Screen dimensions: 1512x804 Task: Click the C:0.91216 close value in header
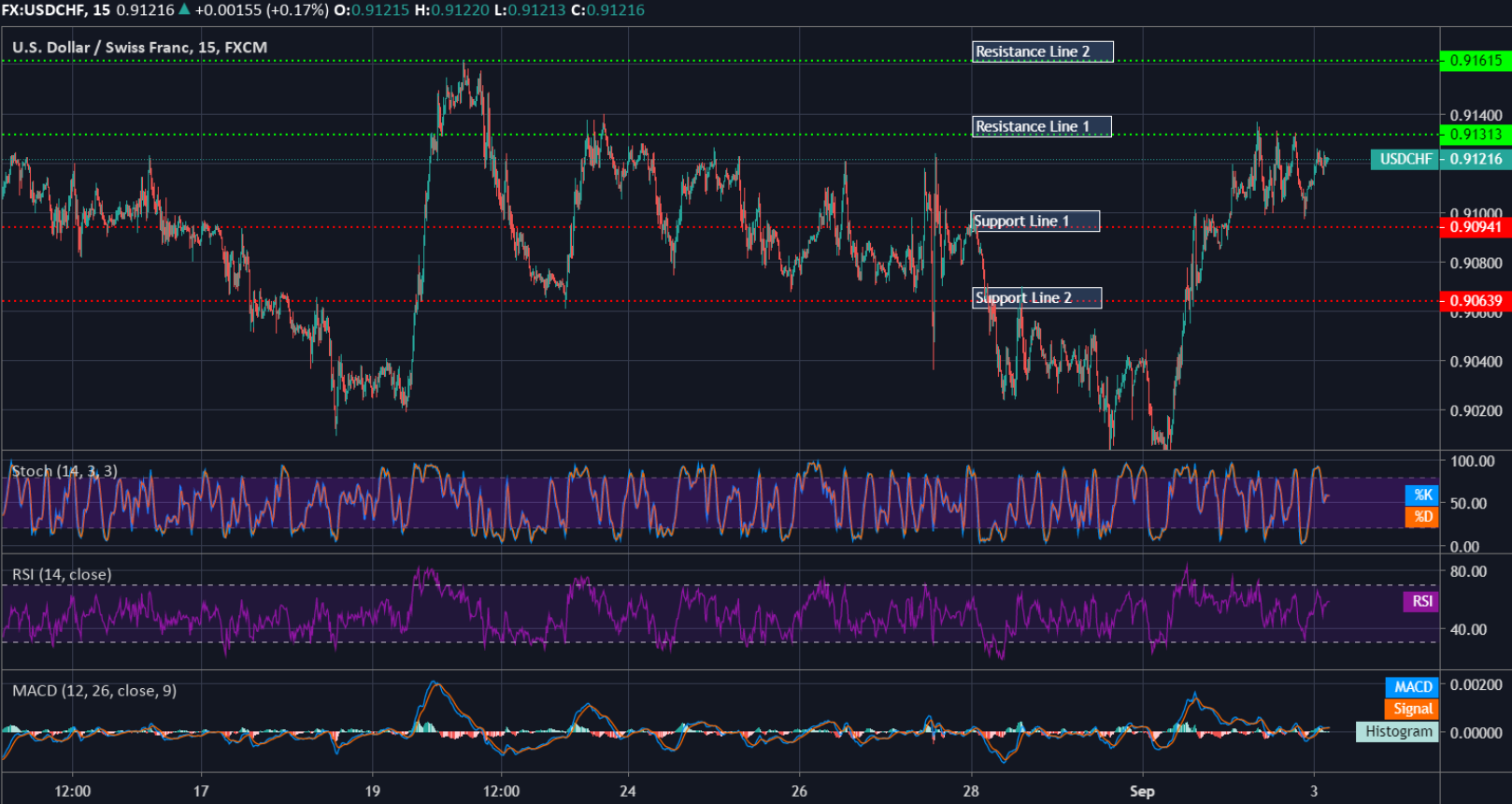click(607, 10)
